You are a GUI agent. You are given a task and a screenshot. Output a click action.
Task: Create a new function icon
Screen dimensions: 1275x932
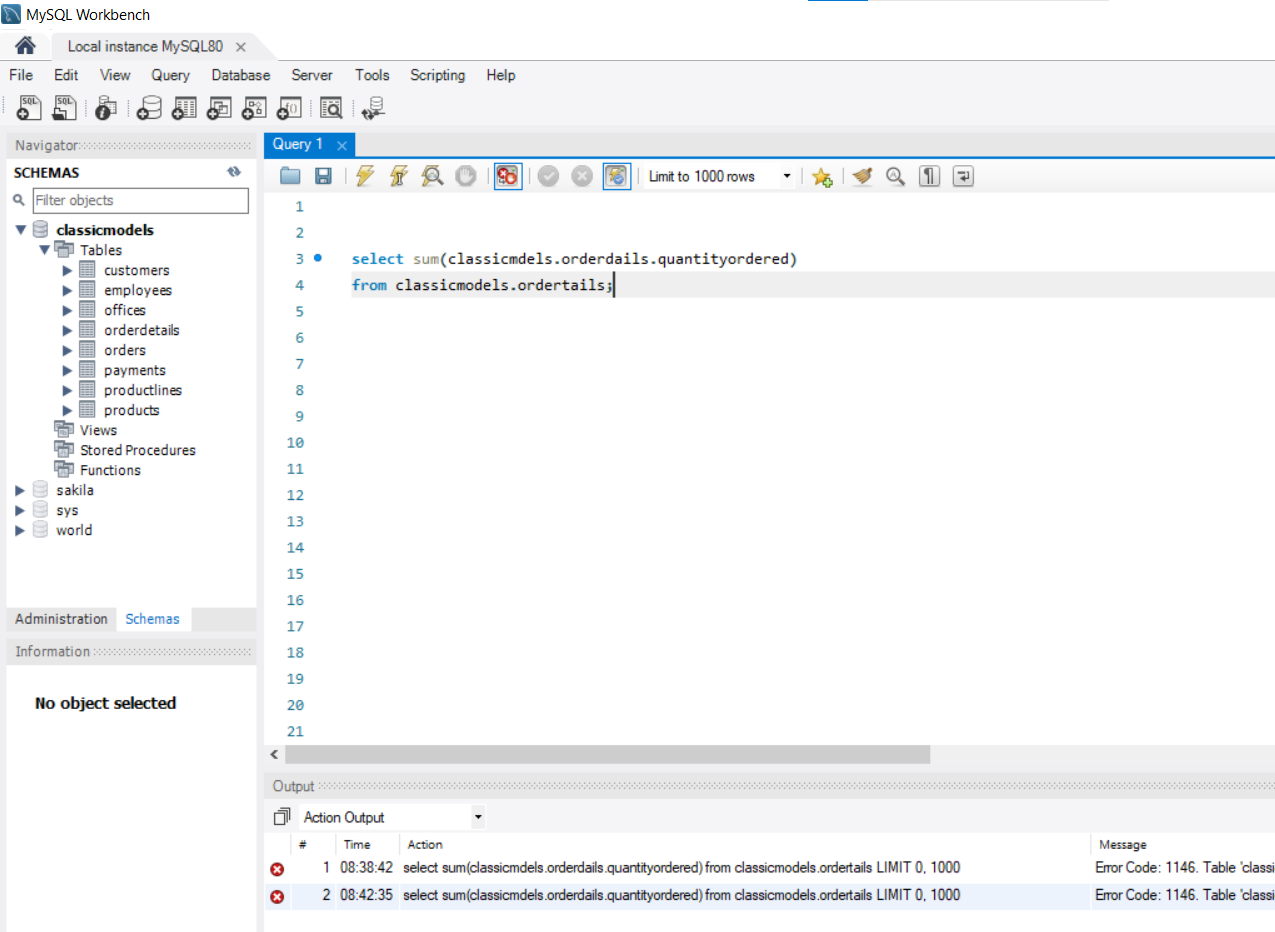point(289,108)
